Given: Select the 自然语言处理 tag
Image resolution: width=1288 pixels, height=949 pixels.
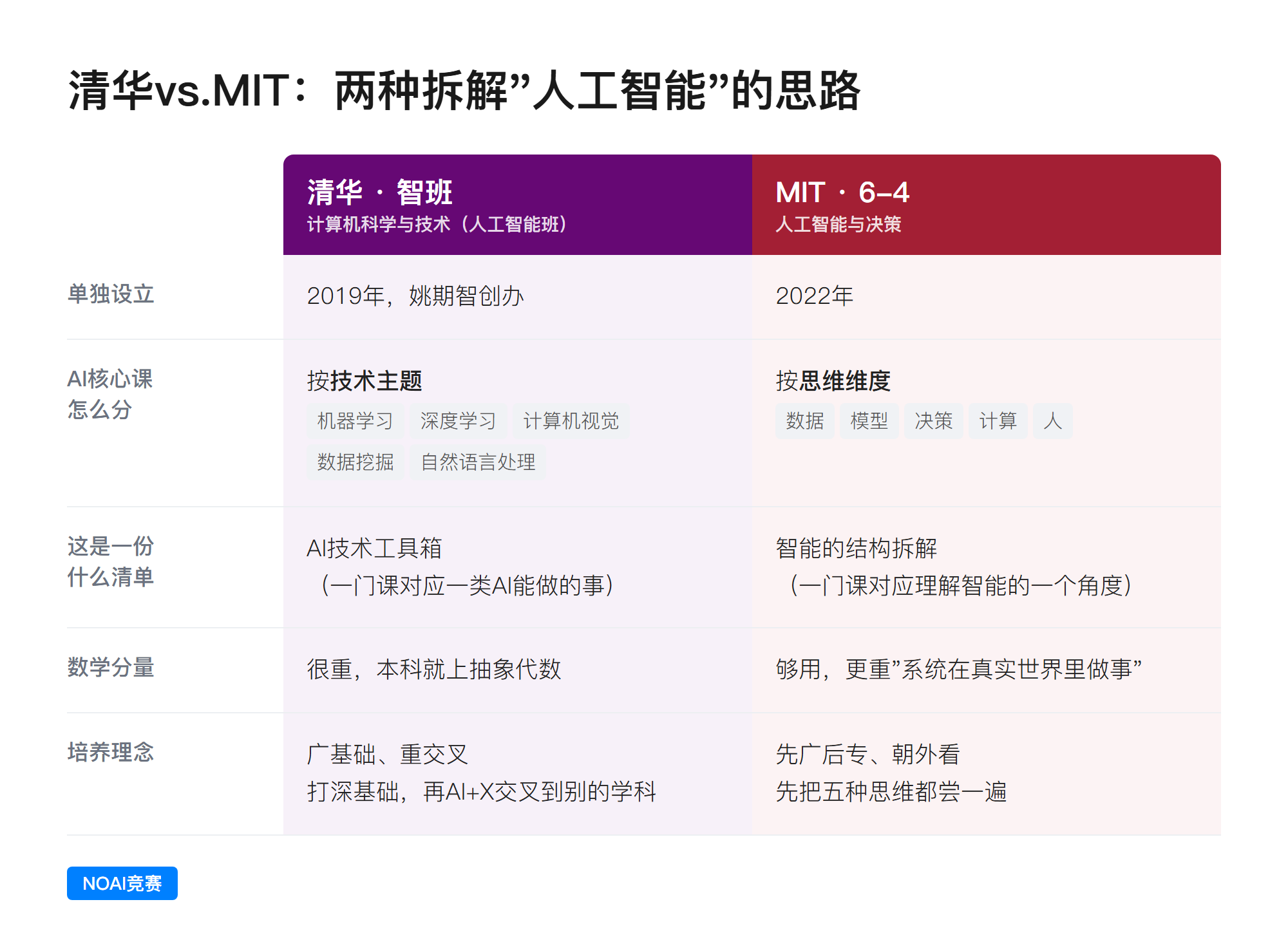Looking at the screenshot, I should 478,462.
